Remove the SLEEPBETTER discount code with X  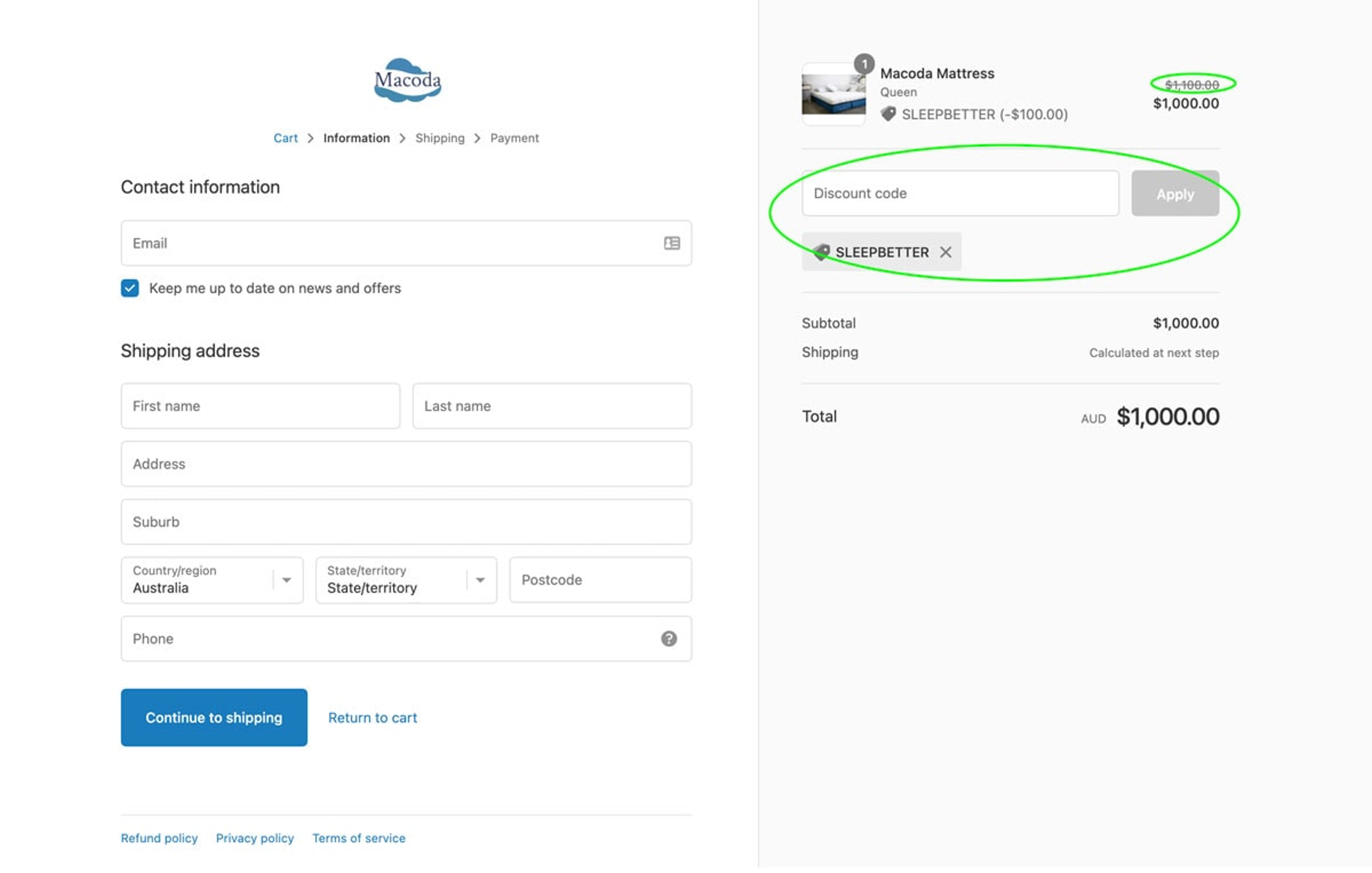coord(946,252)
